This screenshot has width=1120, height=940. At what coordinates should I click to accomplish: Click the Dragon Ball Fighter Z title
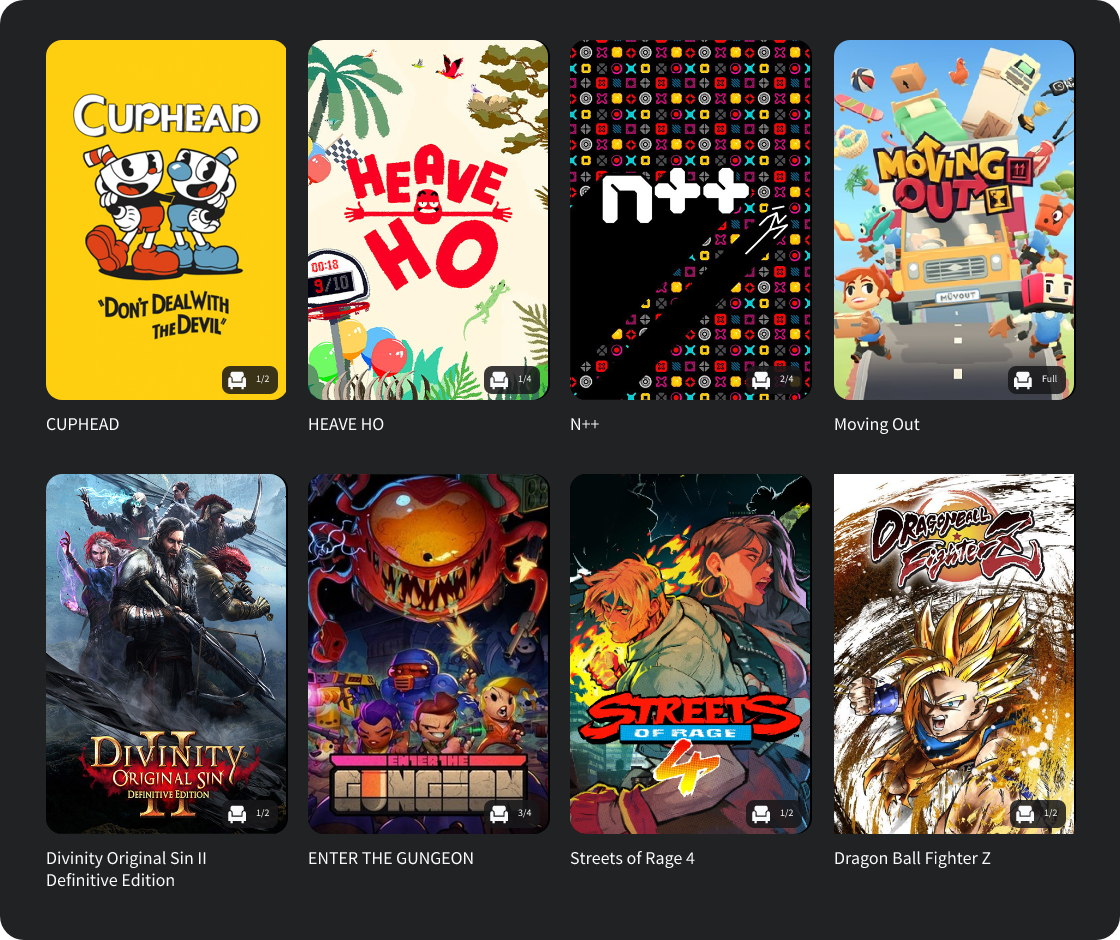pyautogui.click(x=912, y=859)
